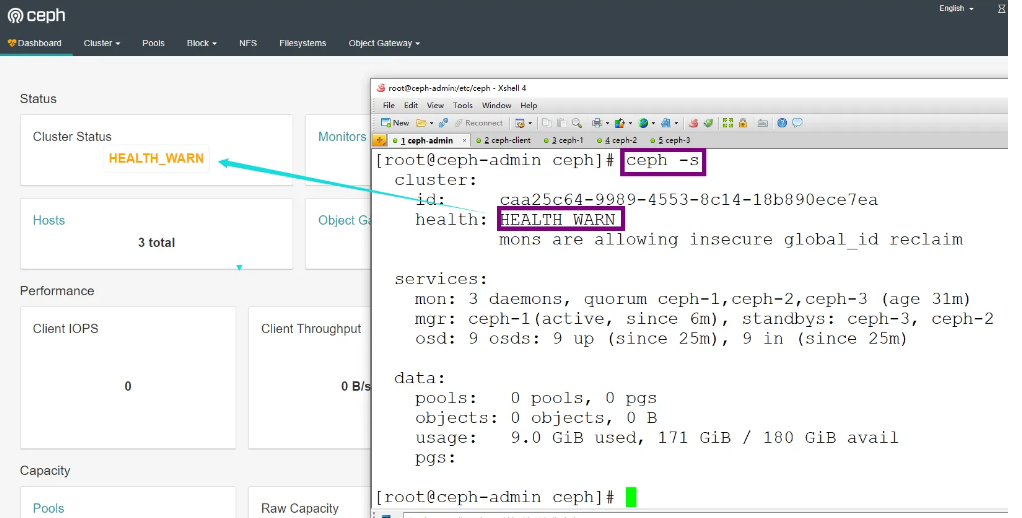Image resolution: width=1022 pixels, height=518 pixels.
Task: Expand the Properties icon dropdown arrow
Action: [530, 123]
